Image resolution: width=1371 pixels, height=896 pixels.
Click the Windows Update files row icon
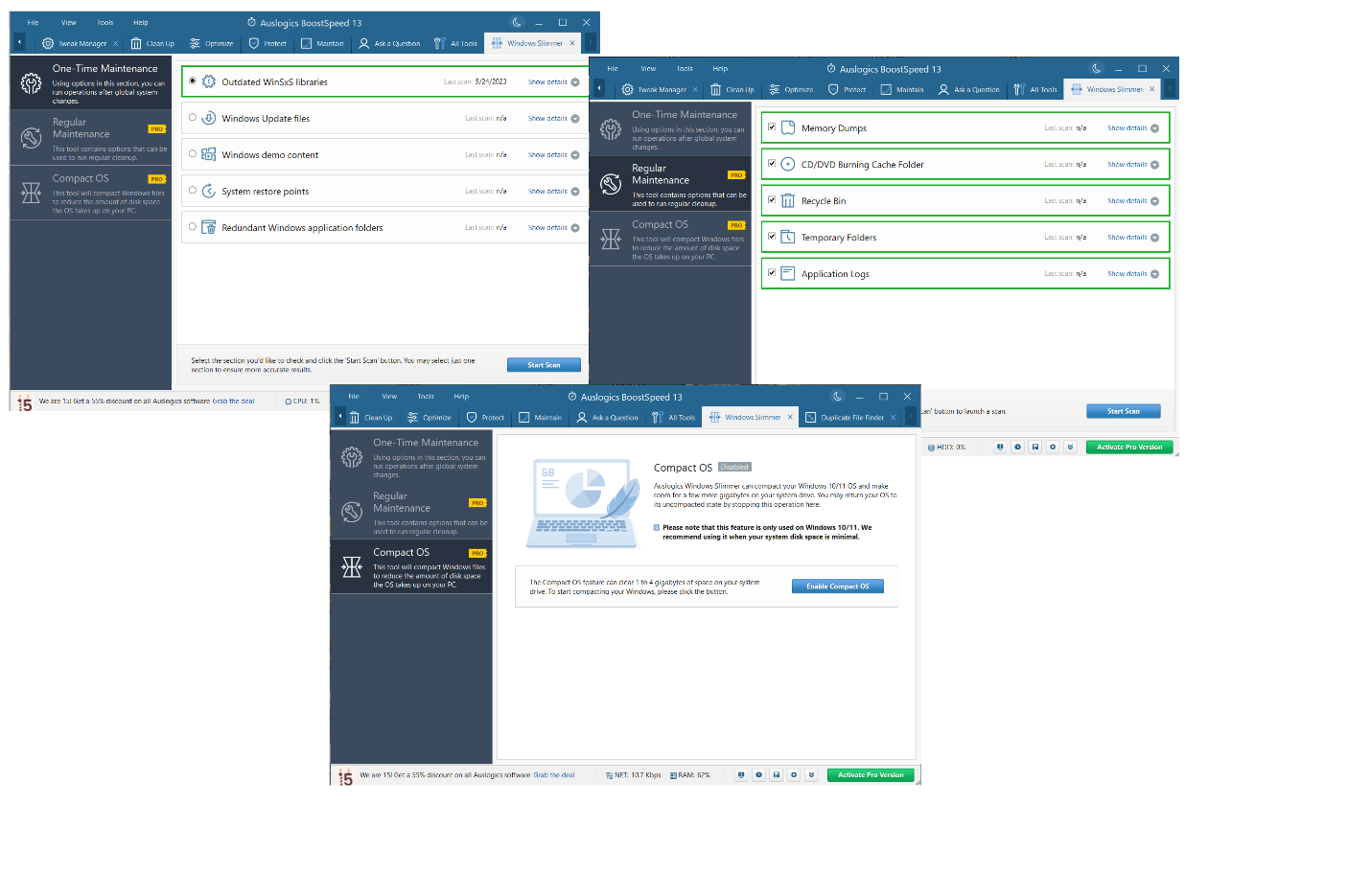[x=208, y=118]
